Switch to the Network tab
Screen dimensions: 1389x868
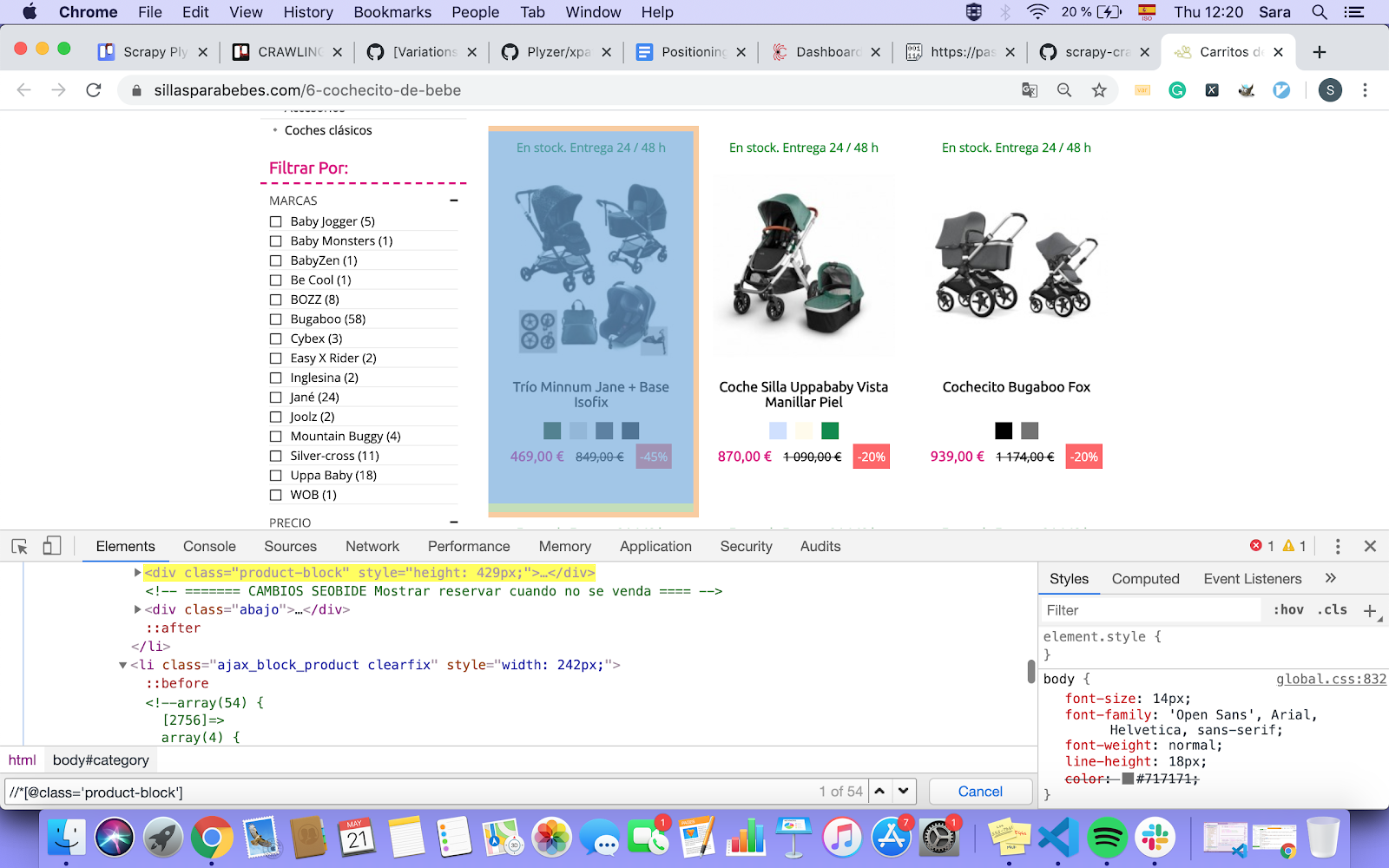372,546
